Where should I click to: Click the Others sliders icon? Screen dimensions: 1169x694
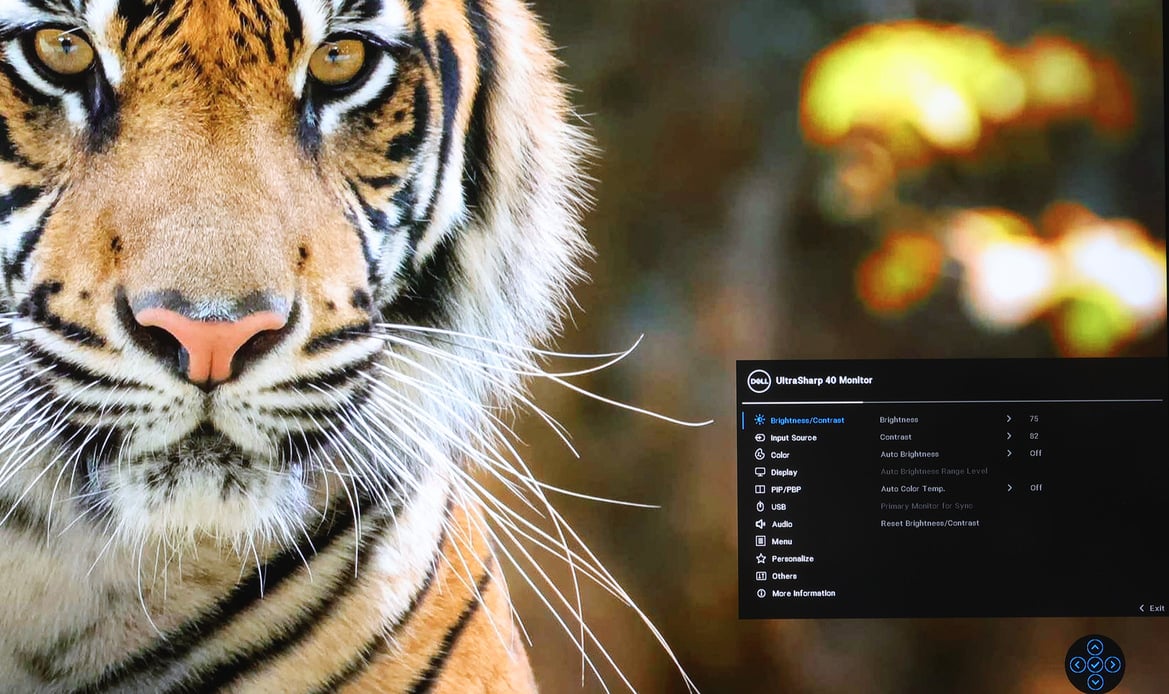pos(760,576)
